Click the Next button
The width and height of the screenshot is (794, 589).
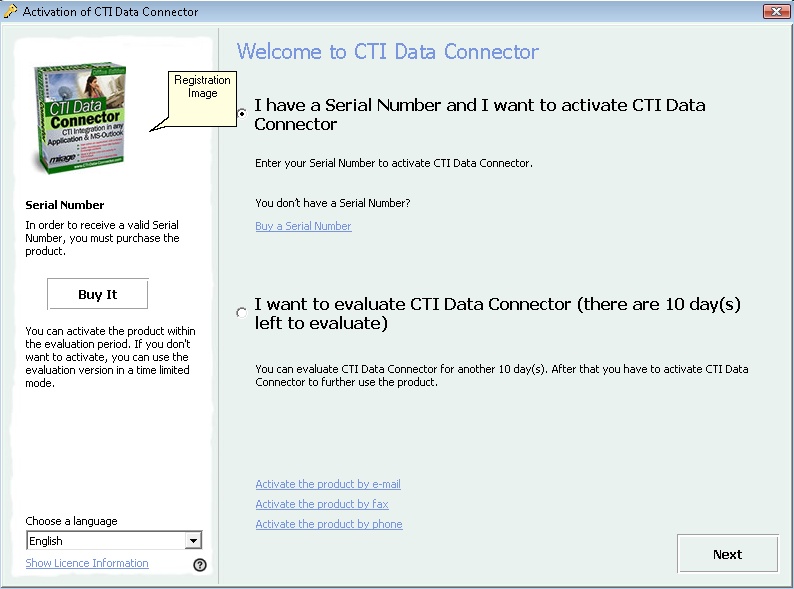(x=727, y=554)
